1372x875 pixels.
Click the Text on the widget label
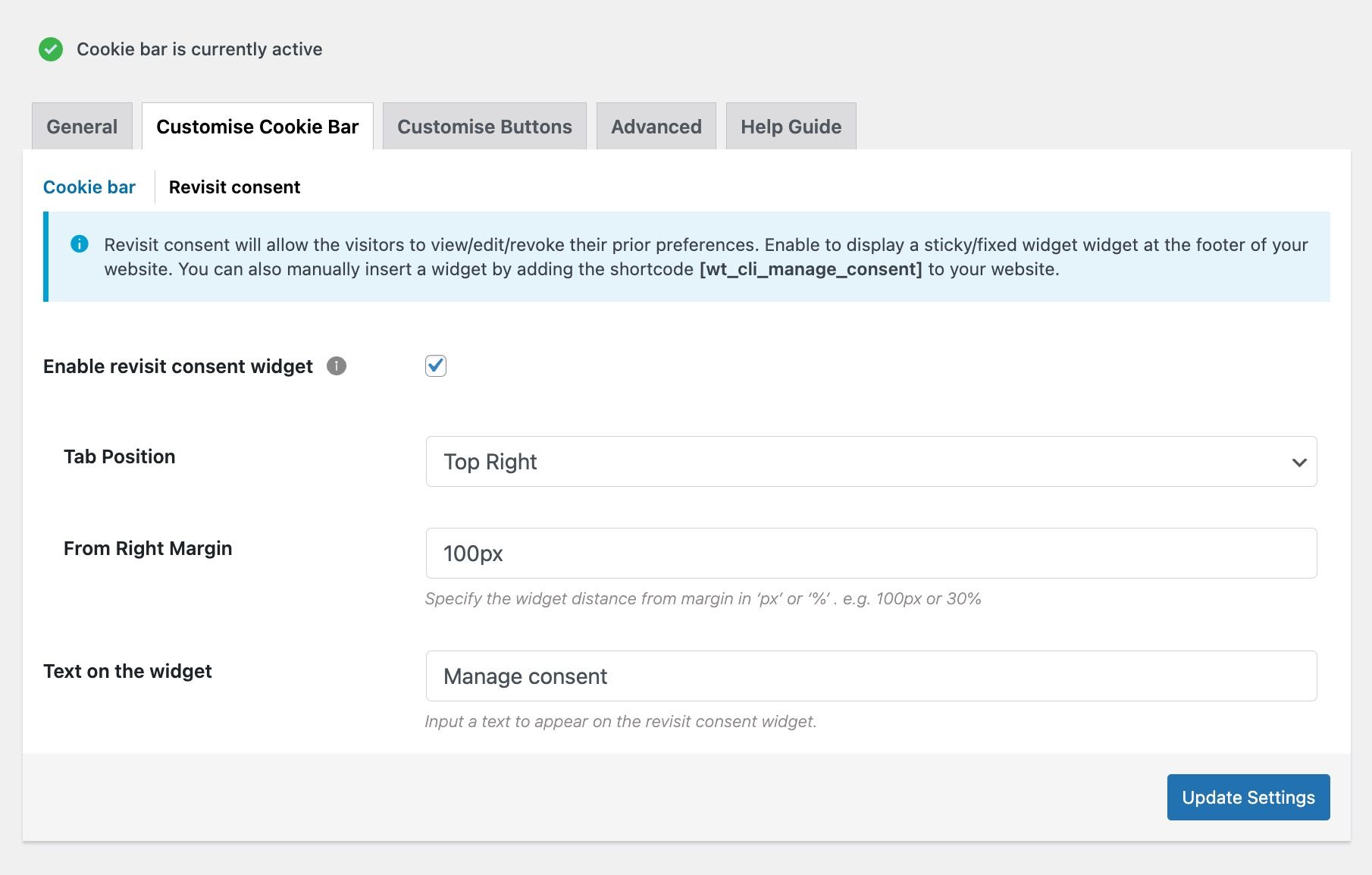[127, 671]
